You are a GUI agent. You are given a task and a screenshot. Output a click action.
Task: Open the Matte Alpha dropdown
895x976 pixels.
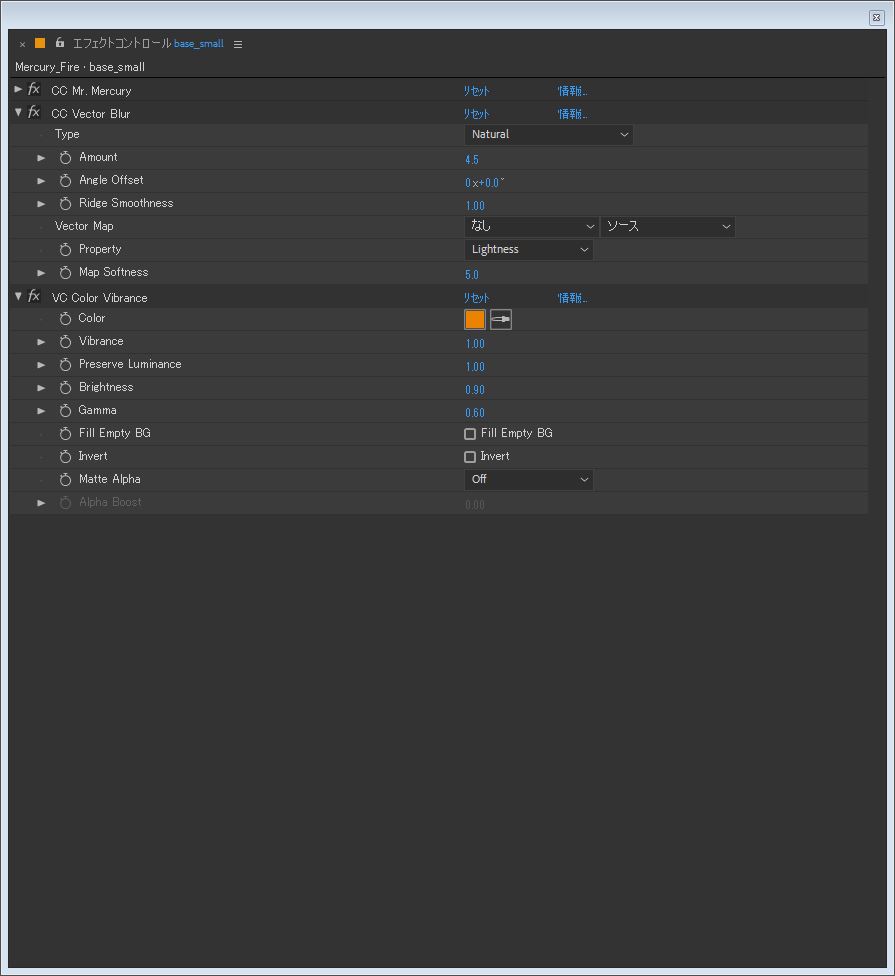tap(528, 479)
